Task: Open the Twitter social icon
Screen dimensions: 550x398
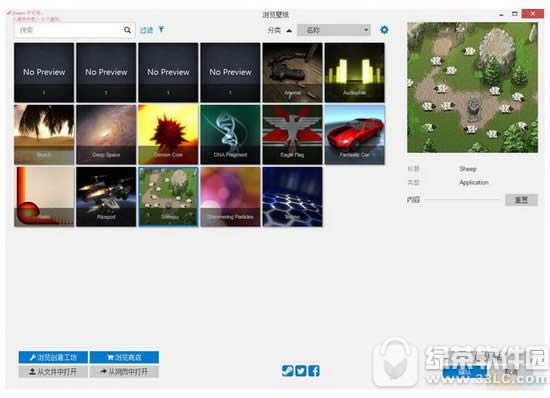Action: [x=301, y=370]
